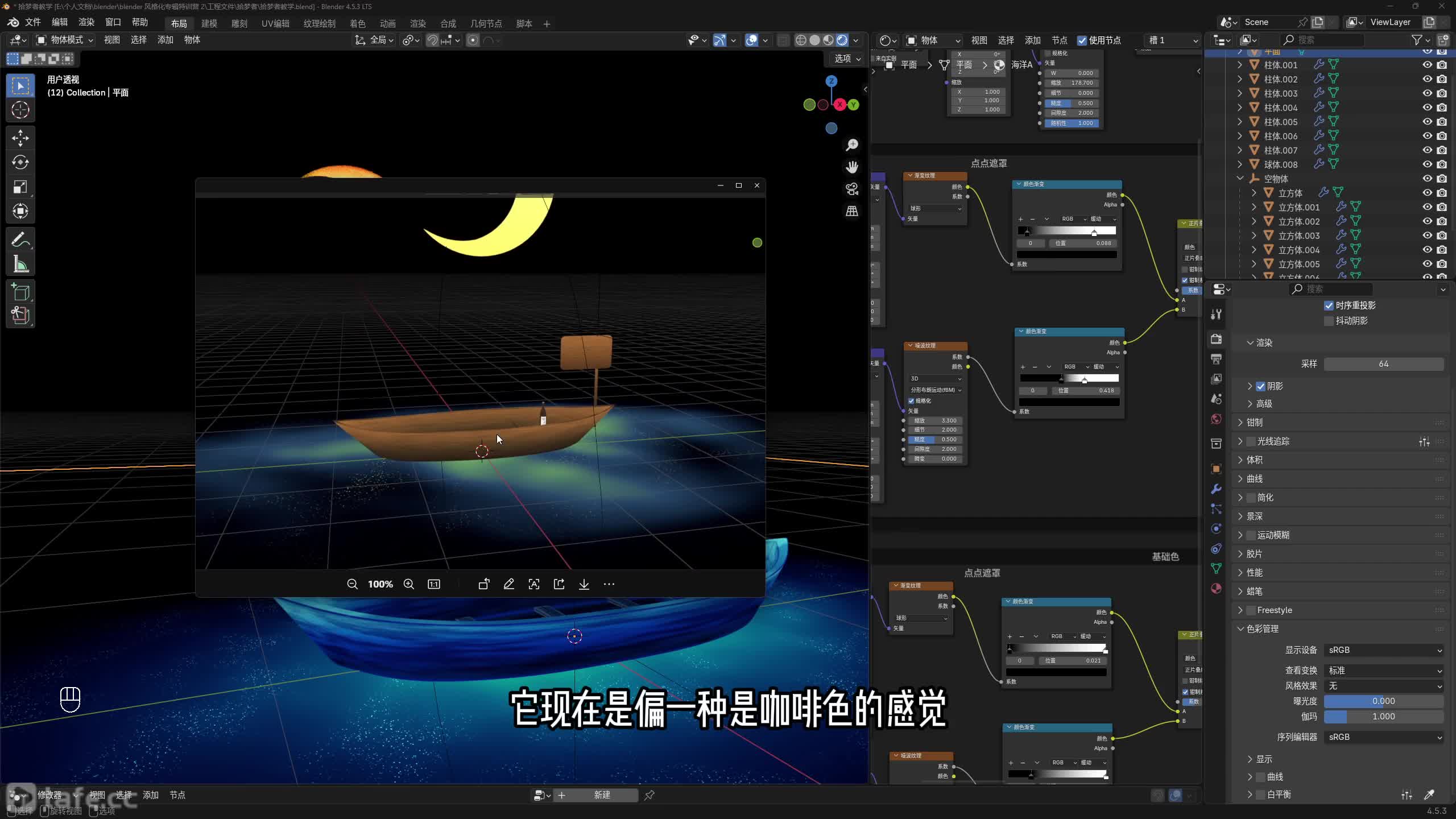
Task: Open the Output properties tab
Action: [1217, 359]
